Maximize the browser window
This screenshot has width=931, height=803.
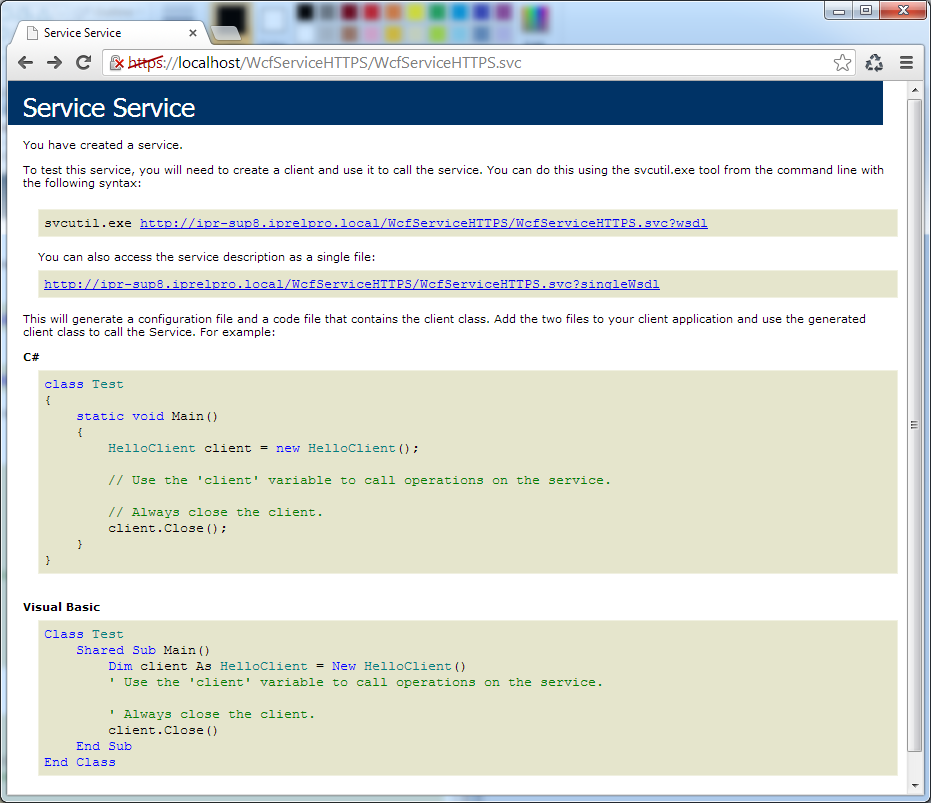(x=866, y=11)
